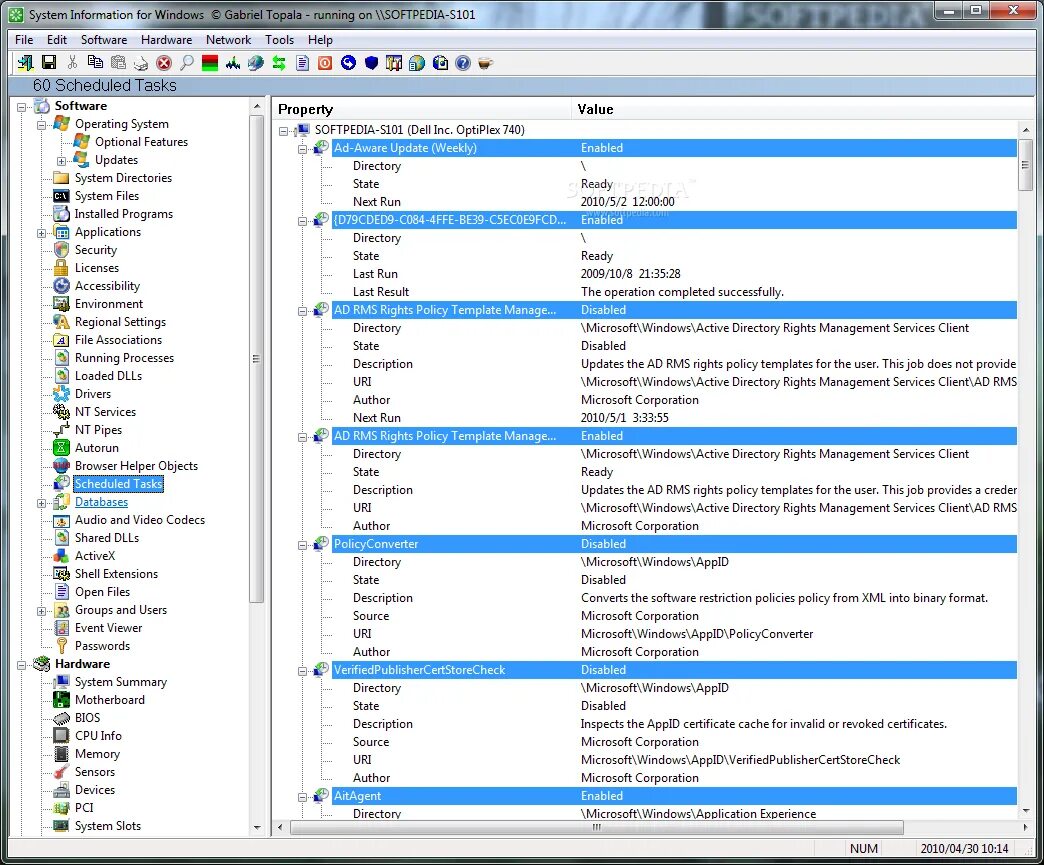Screen dimensions: 1044x865
Task: Click the Paste clipboard icon
Action: pyautogui.click(x=118, y=63)
